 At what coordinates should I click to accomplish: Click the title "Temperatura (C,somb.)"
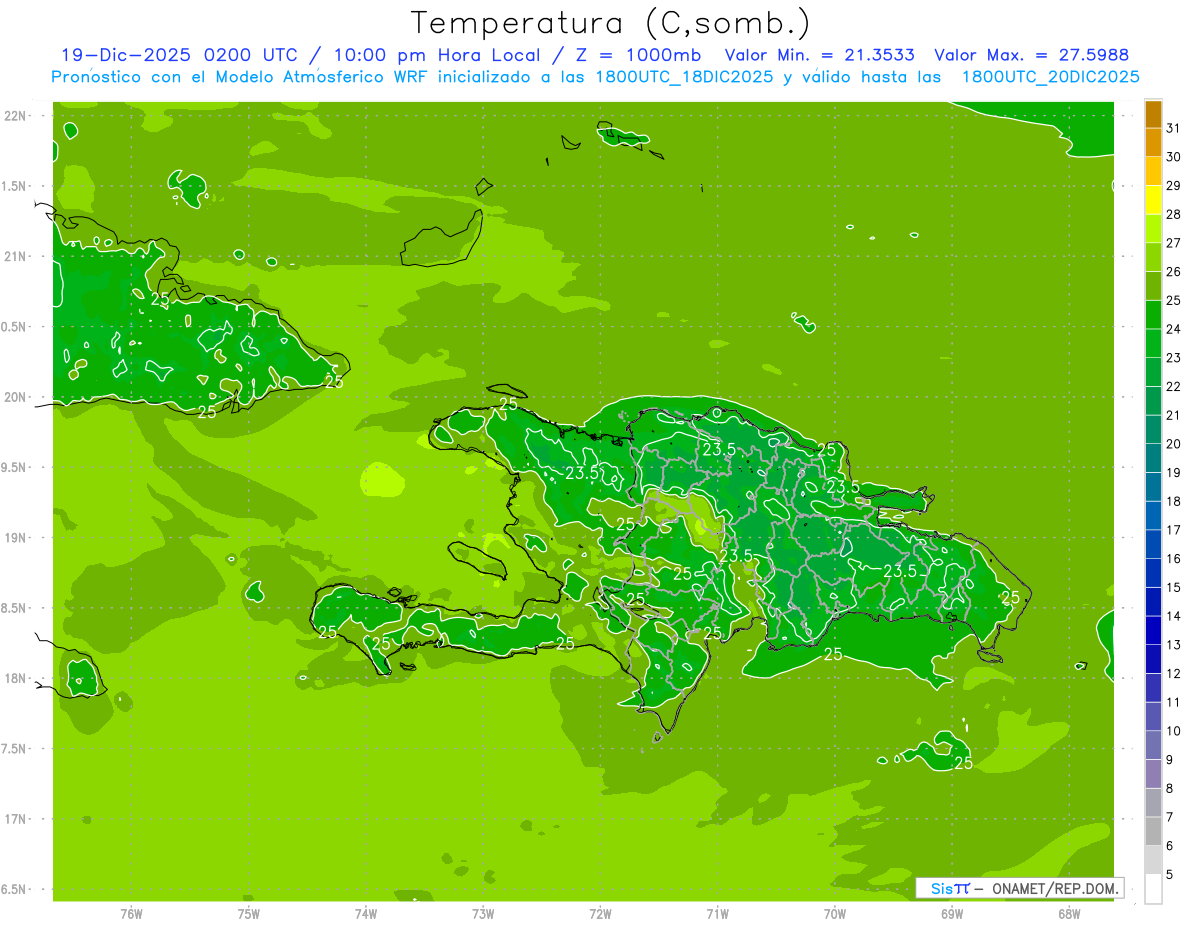point(611,23)
